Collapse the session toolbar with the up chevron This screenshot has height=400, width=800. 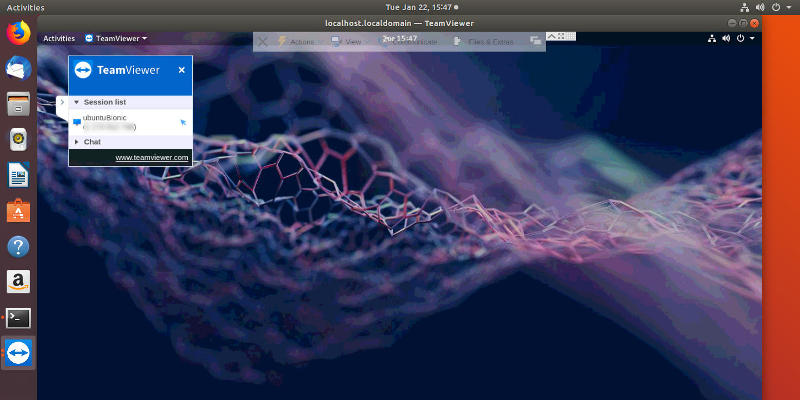pyautogui.click(x=552, y=36)
